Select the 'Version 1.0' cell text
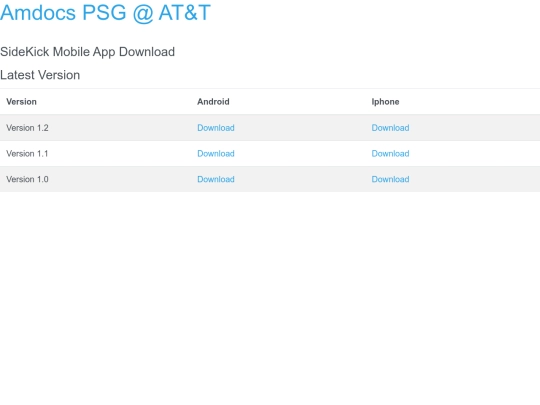This screenshot has width=540, height=405. [27, 179]
